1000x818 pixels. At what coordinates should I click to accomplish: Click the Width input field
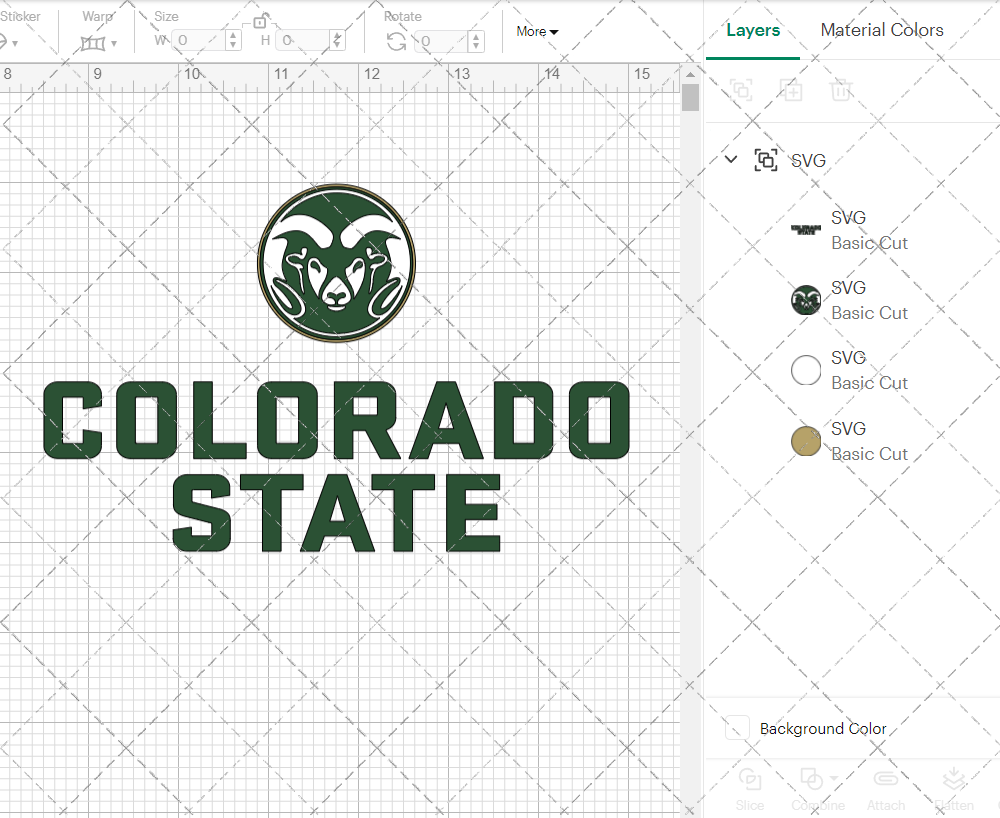pos(199,41)
